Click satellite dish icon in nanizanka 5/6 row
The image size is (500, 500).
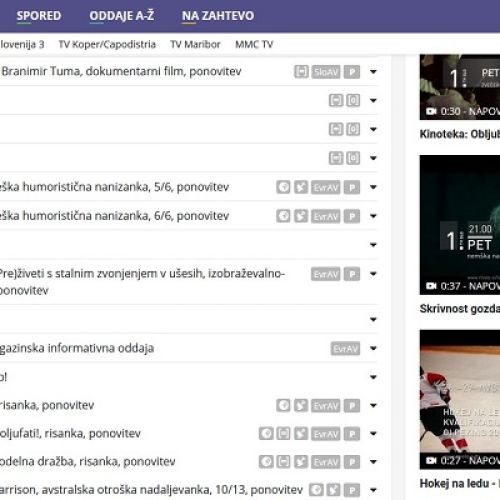pos(301,187)
